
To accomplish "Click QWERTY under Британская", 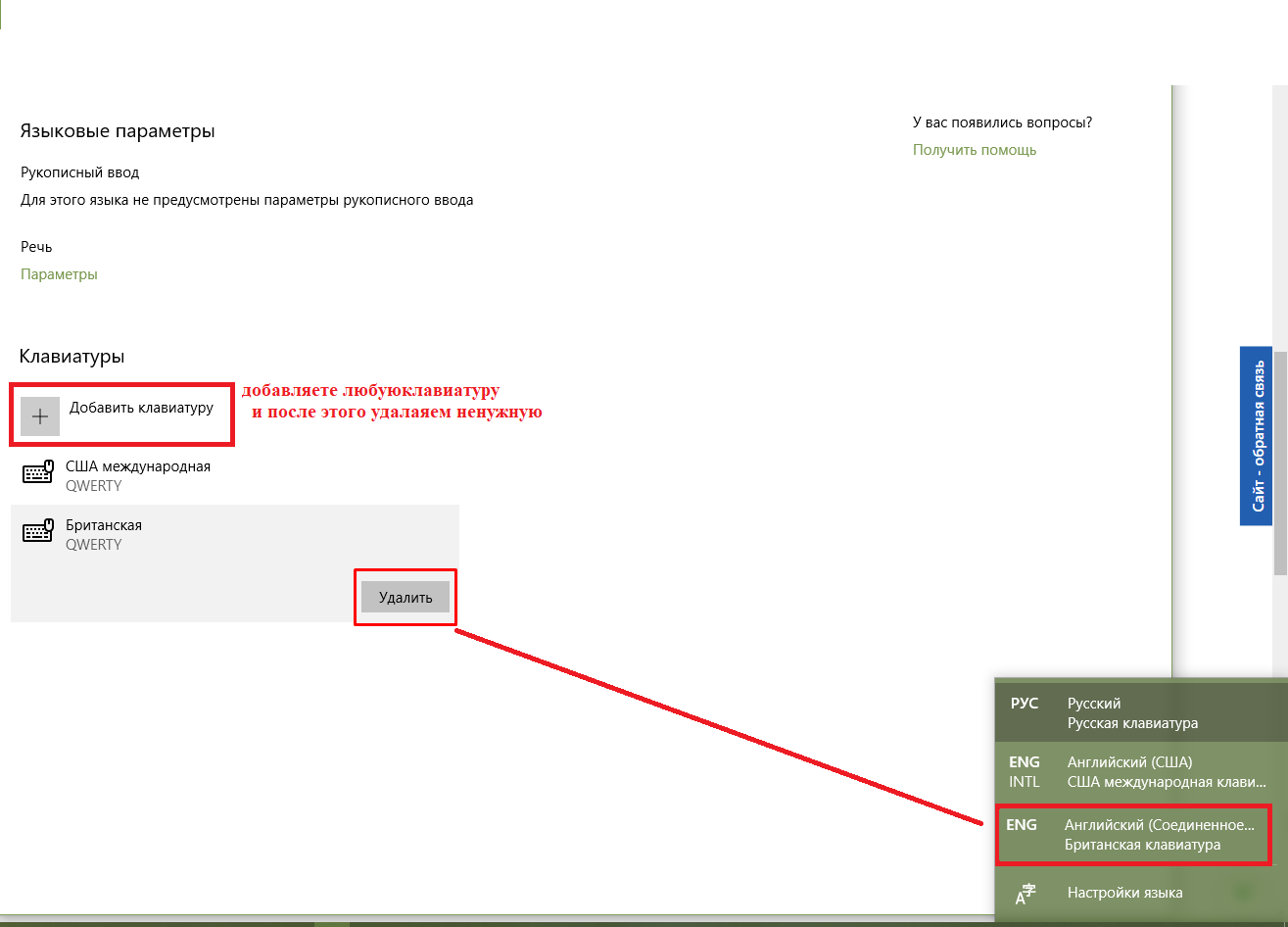I will [94, 545].
